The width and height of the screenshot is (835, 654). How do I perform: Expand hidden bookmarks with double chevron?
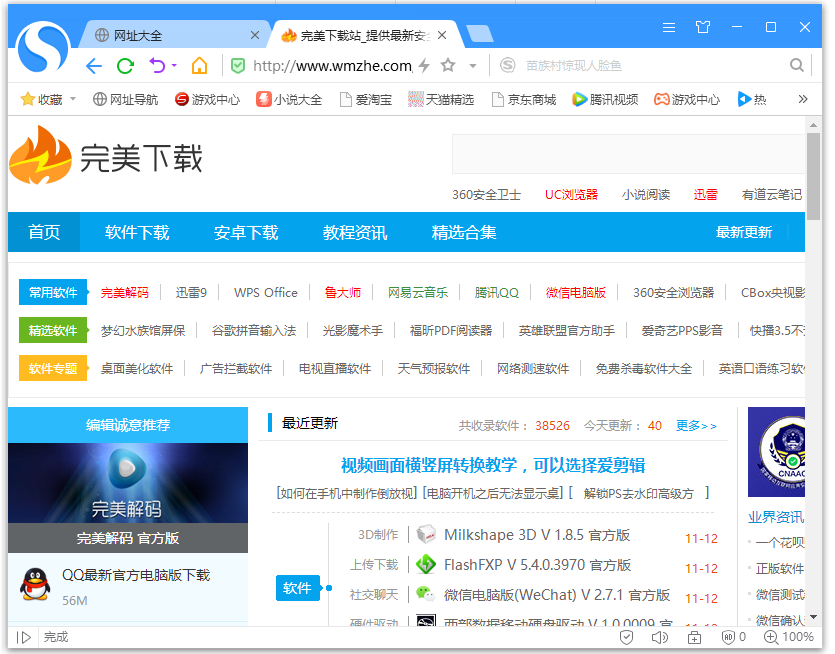[802, 99]
